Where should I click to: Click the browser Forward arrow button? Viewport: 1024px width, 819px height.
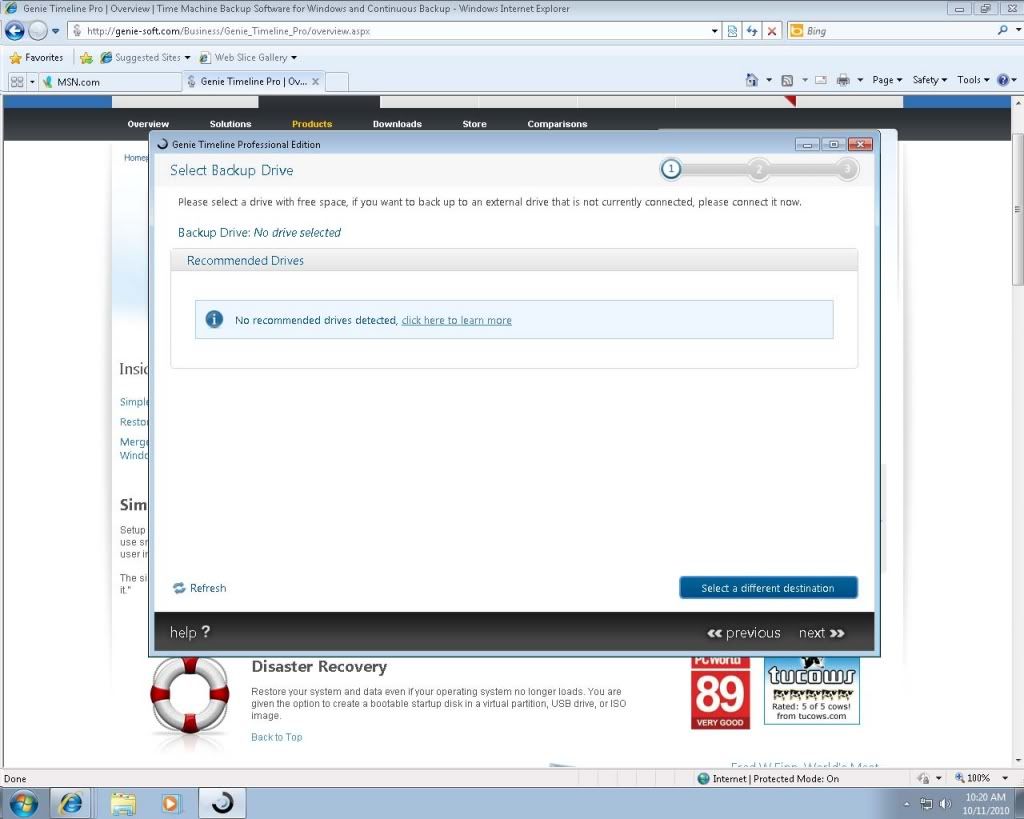[38, 31]
